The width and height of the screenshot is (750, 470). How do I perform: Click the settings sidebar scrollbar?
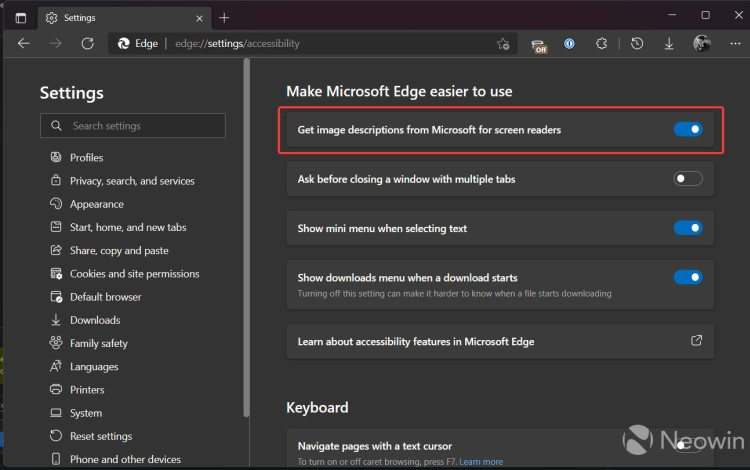click(x=246, y=238)
